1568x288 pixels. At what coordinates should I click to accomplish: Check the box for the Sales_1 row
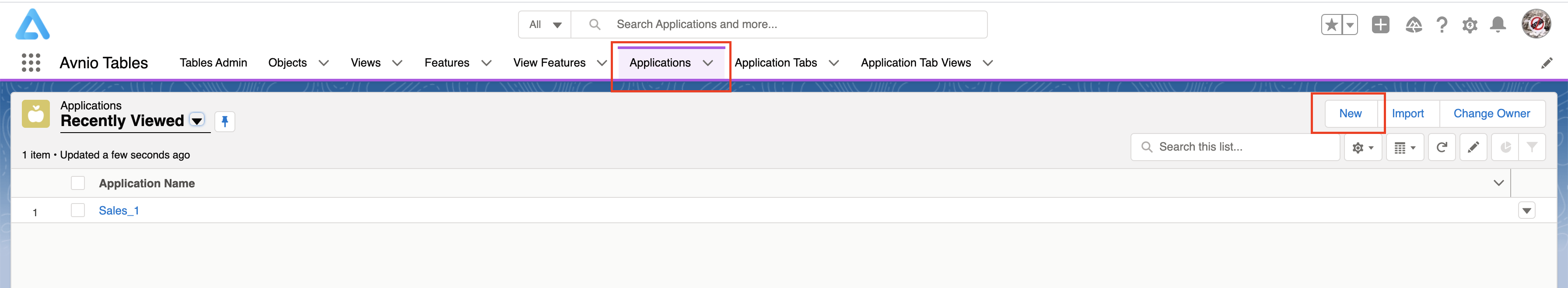[x=78, y=211]
